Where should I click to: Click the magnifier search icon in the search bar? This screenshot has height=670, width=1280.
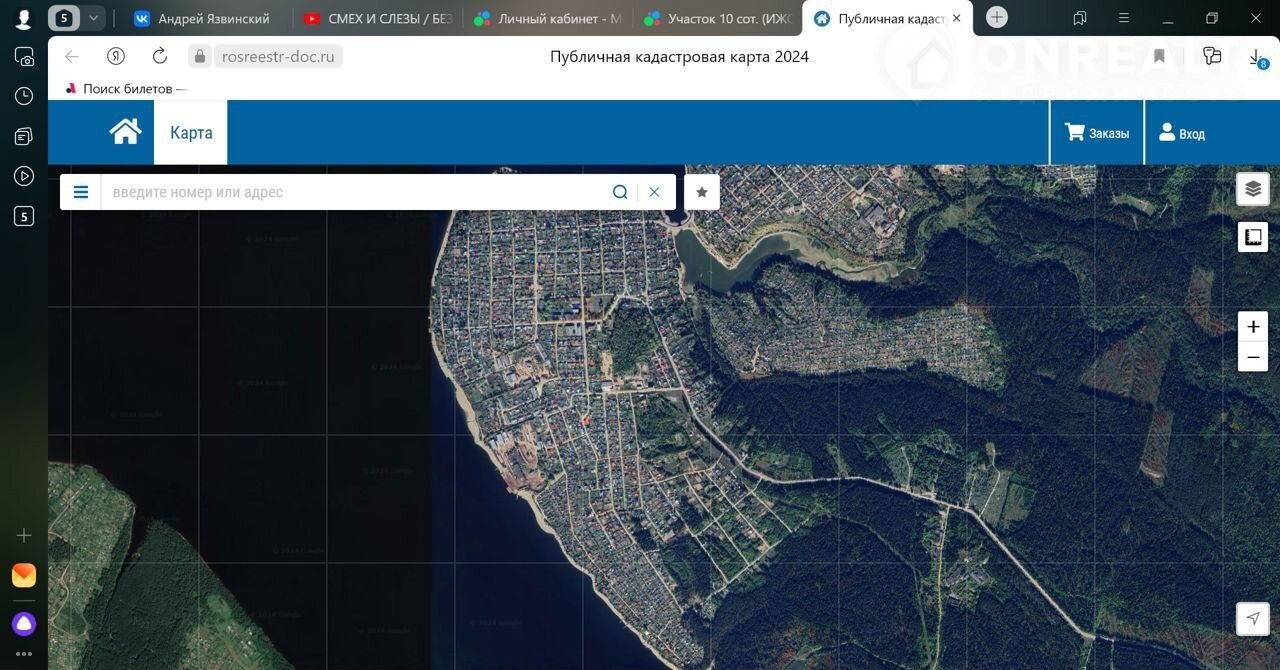[x=620, y=192]
